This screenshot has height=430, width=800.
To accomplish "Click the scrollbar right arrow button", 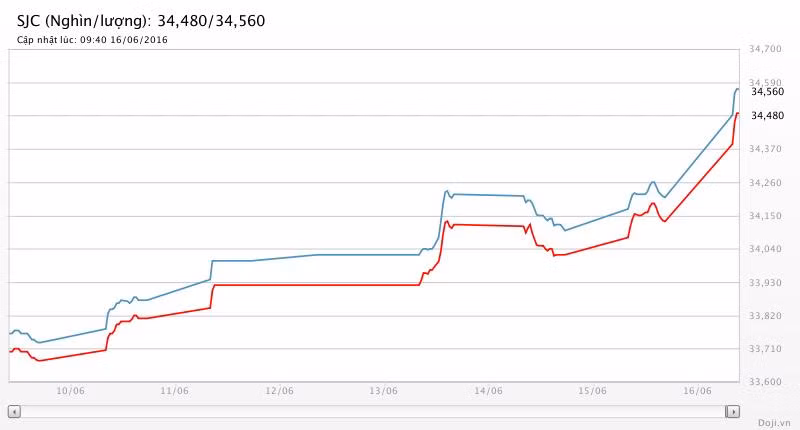I will tap(733, 411).
